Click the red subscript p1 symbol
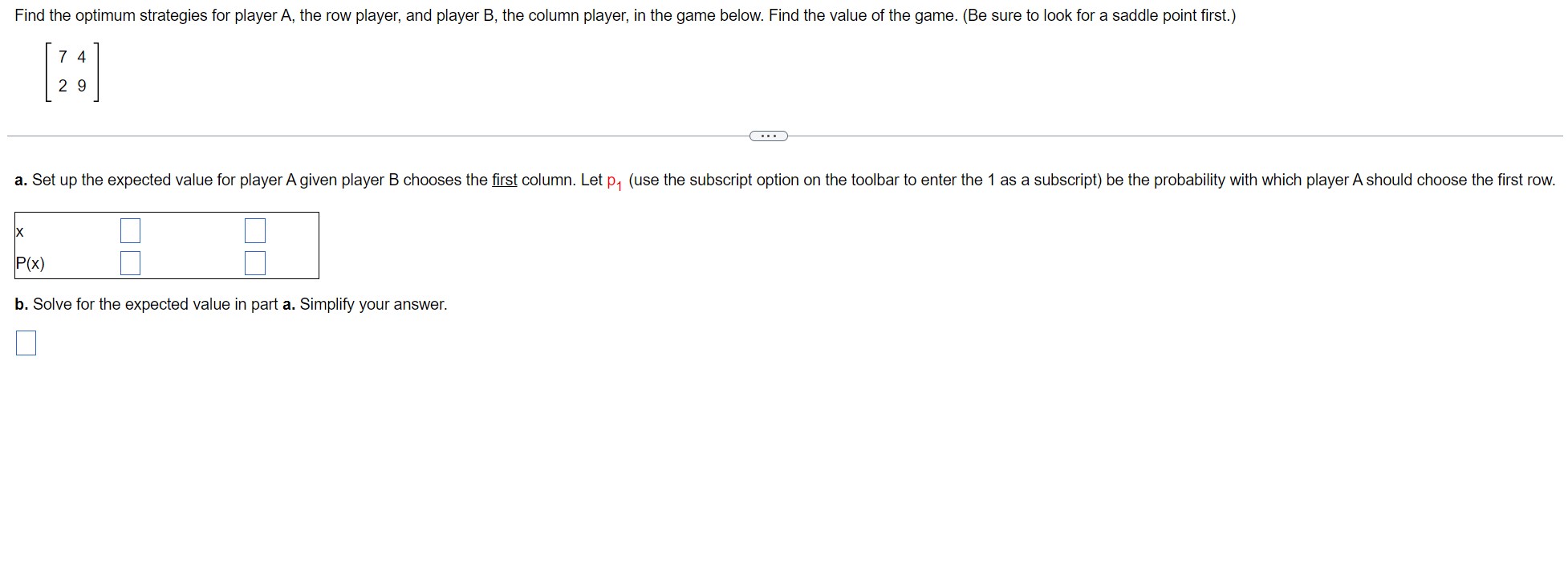 tap(613, 181)
